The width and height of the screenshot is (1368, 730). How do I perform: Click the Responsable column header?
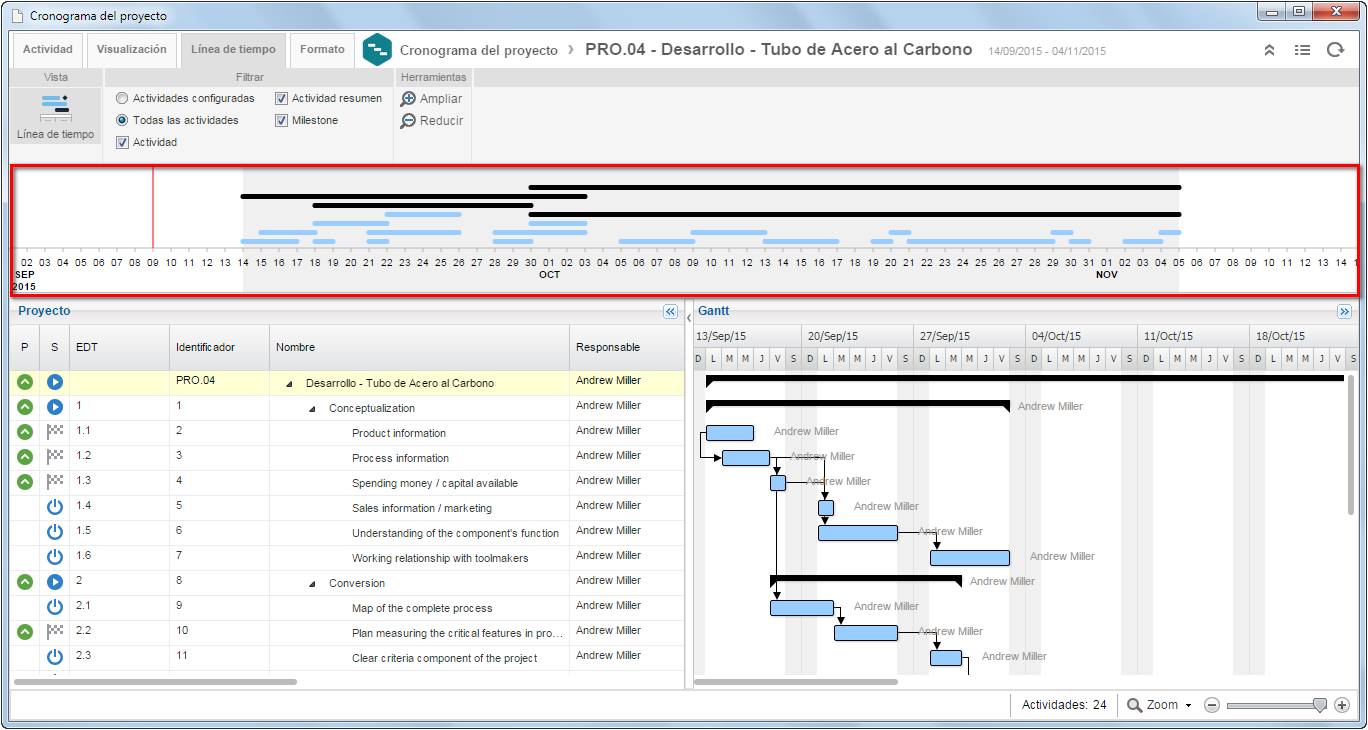pos(627,347)
